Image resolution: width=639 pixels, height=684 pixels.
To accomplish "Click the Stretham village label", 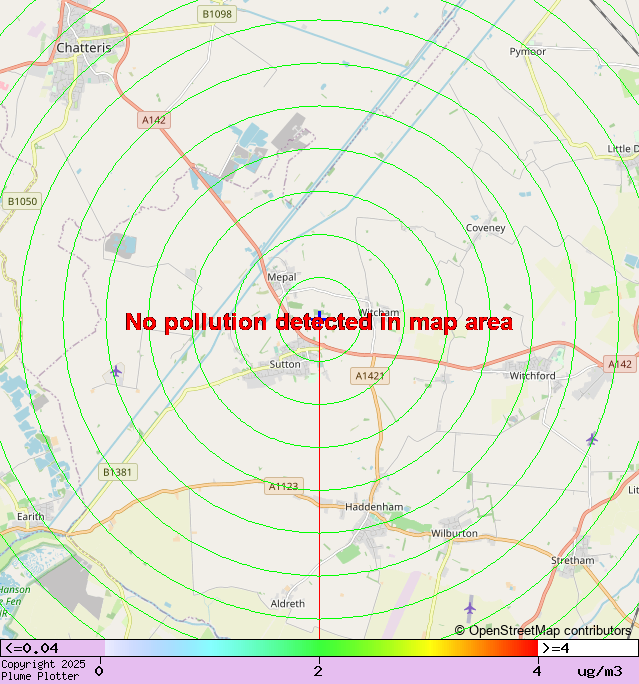I will pyautogui.click(x=573, y=560).
